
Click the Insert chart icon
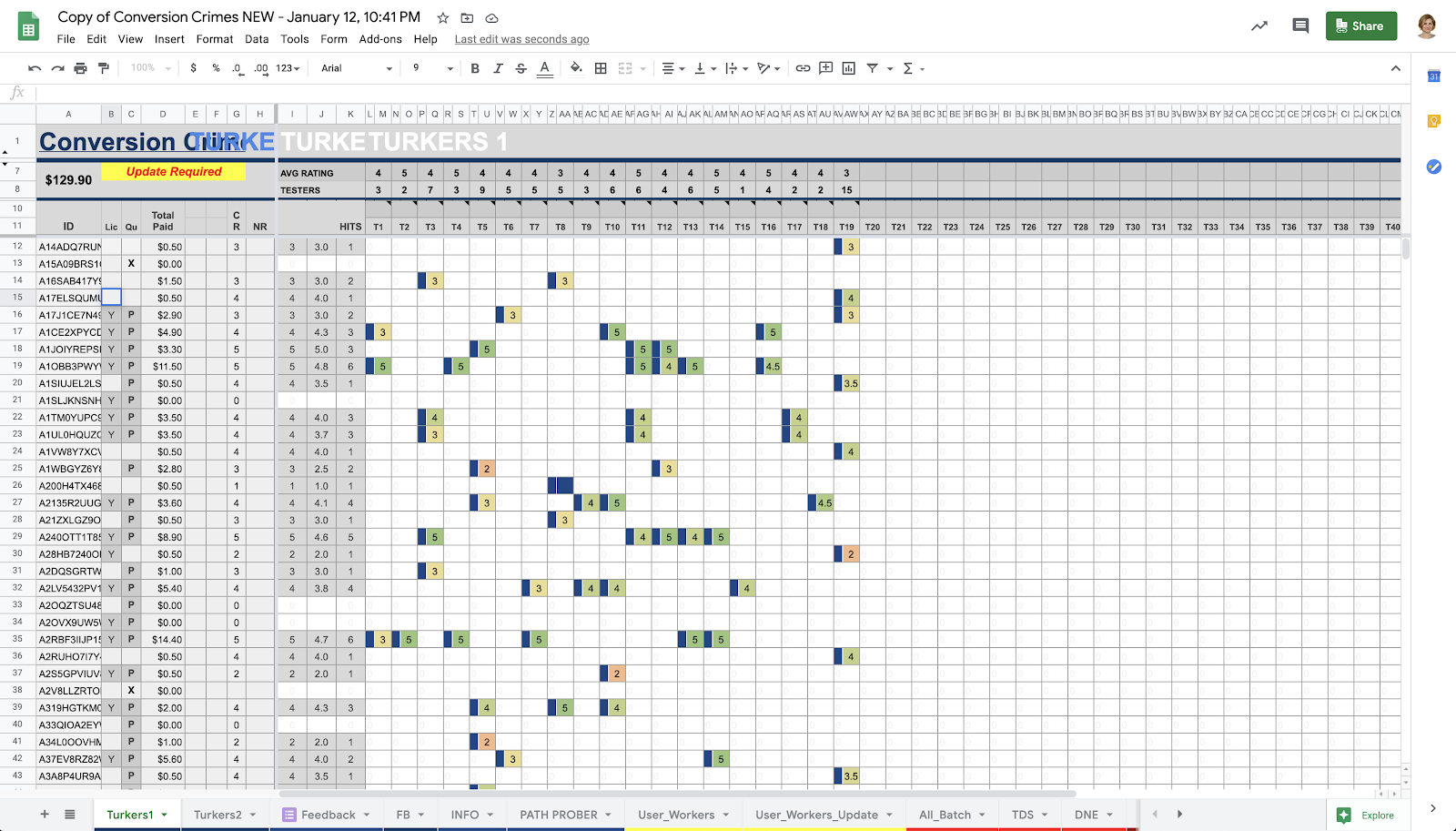tap(849, 68)
